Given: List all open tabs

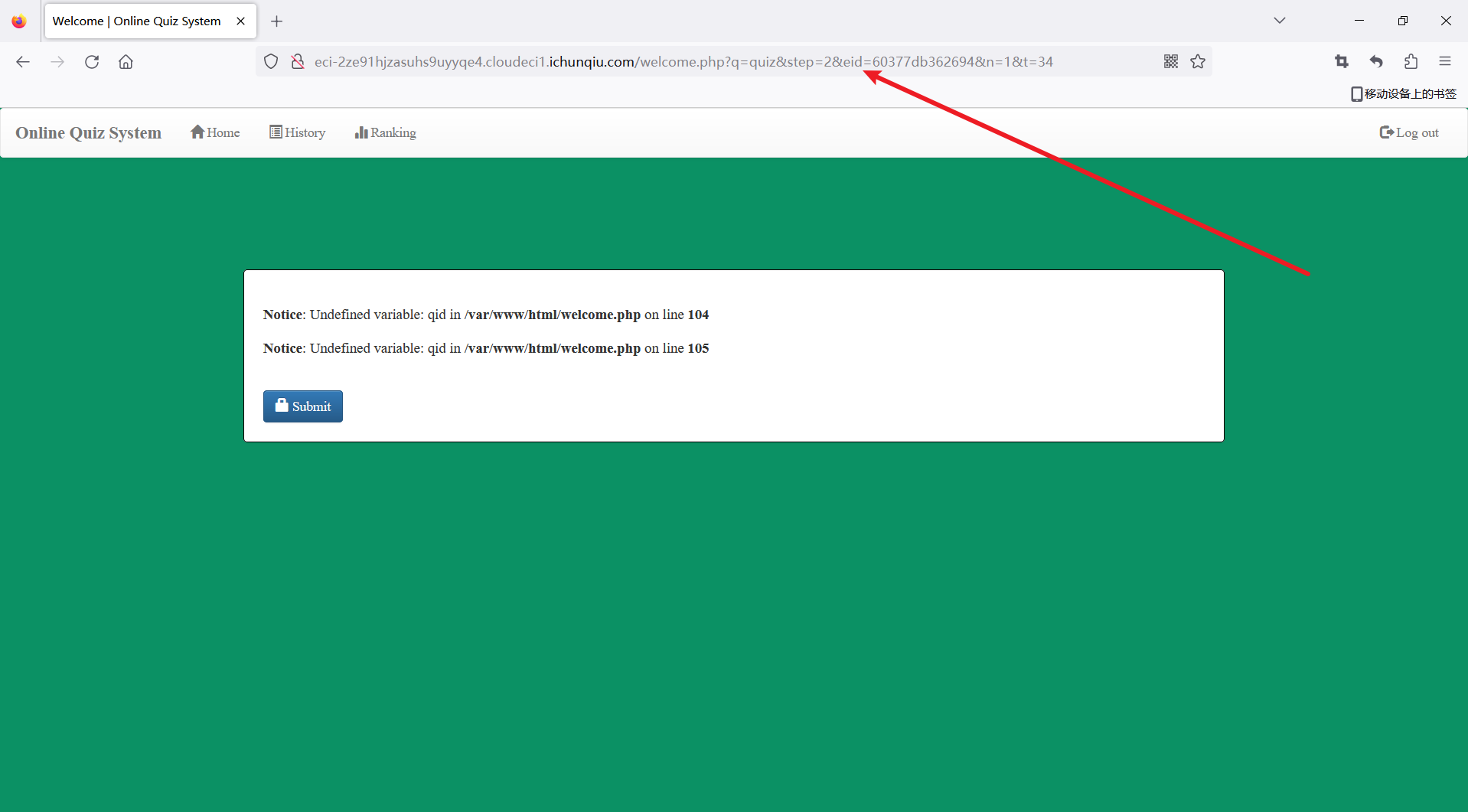Looking at the screenshot, I should point(1280,21).
